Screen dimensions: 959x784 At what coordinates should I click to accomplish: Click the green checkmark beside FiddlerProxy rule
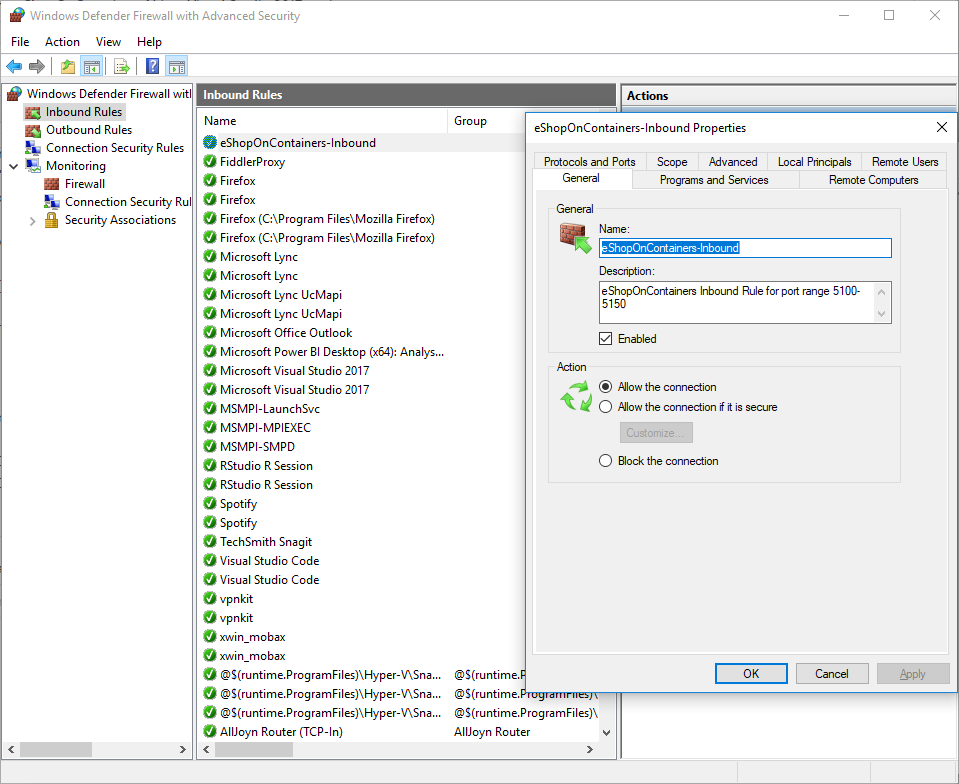[x=210, y=161]
